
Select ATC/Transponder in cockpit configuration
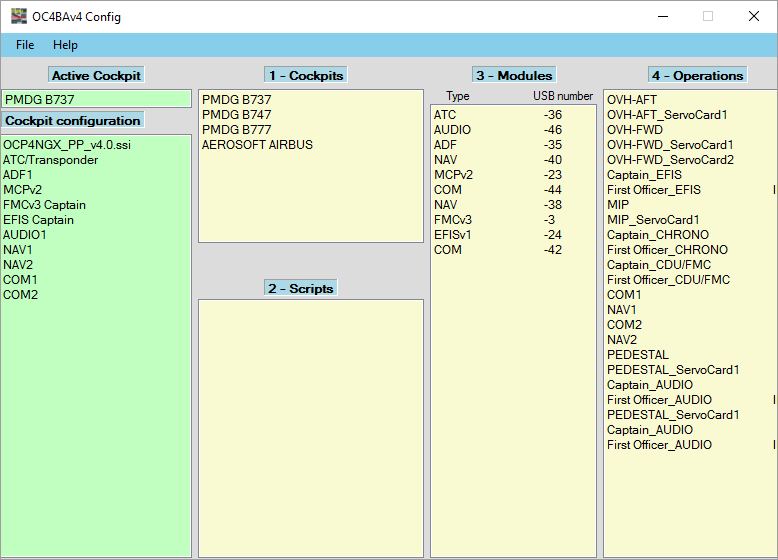50,160
